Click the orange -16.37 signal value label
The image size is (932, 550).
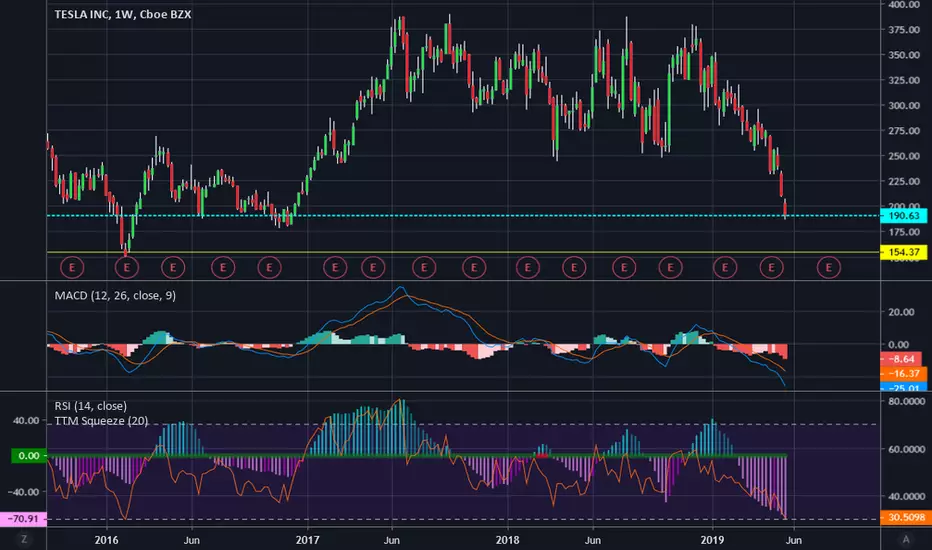pyautogui.click(x=903, y=373)
